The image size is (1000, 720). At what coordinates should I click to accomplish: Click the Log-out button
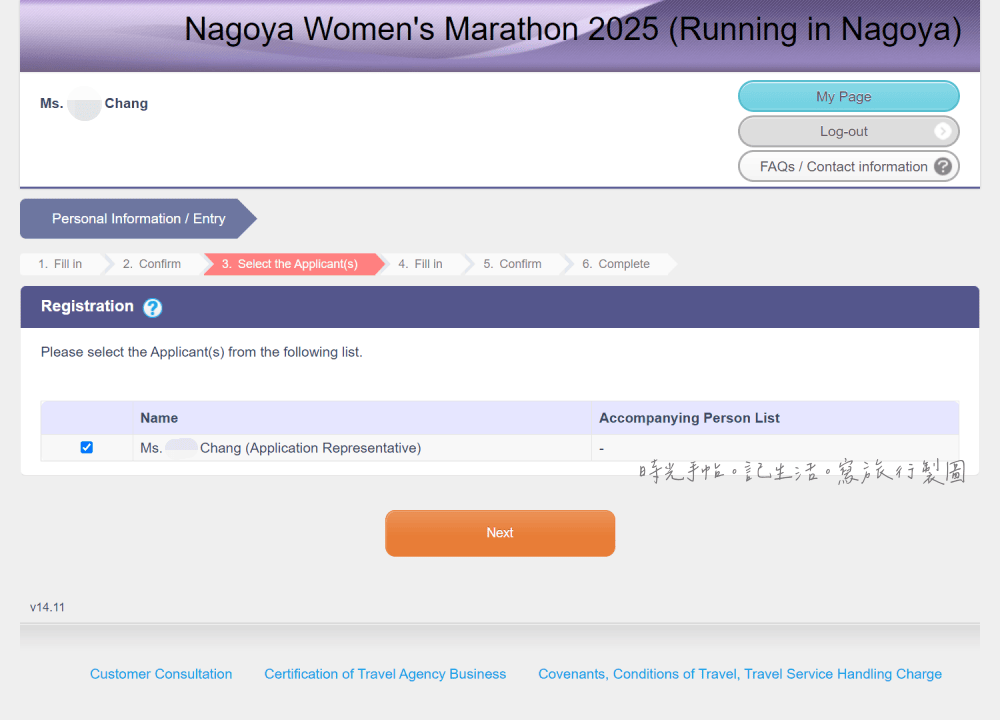[x=849, y=131]
